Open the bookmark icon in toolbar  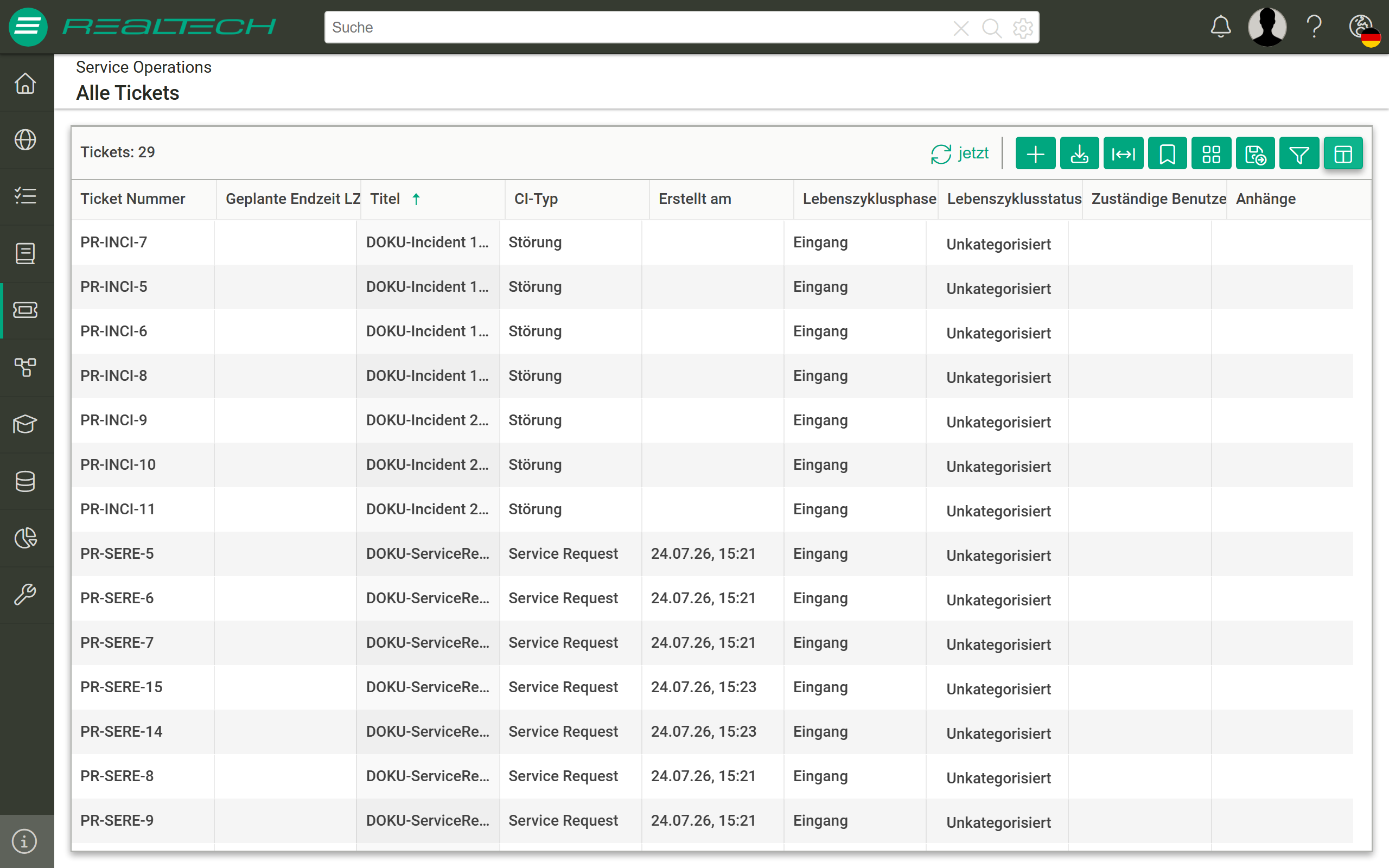pos(1167,154)
